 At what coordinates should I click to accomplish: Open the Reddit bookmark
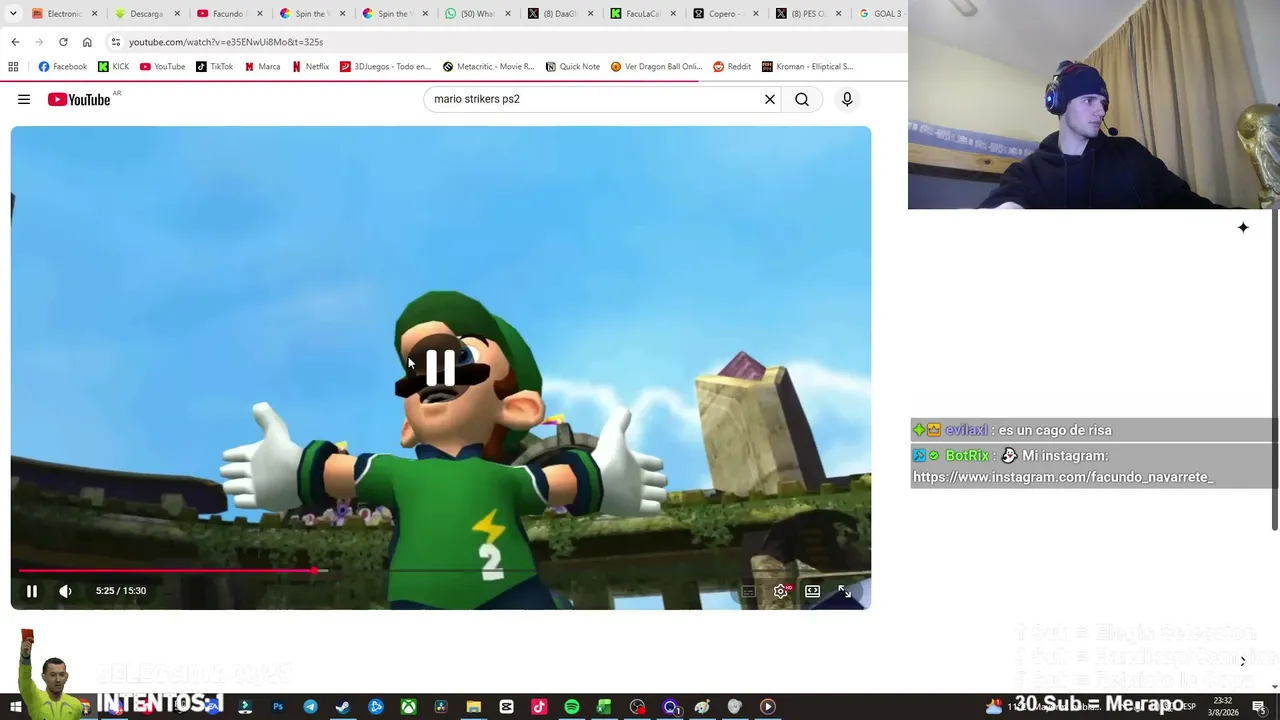732,67
